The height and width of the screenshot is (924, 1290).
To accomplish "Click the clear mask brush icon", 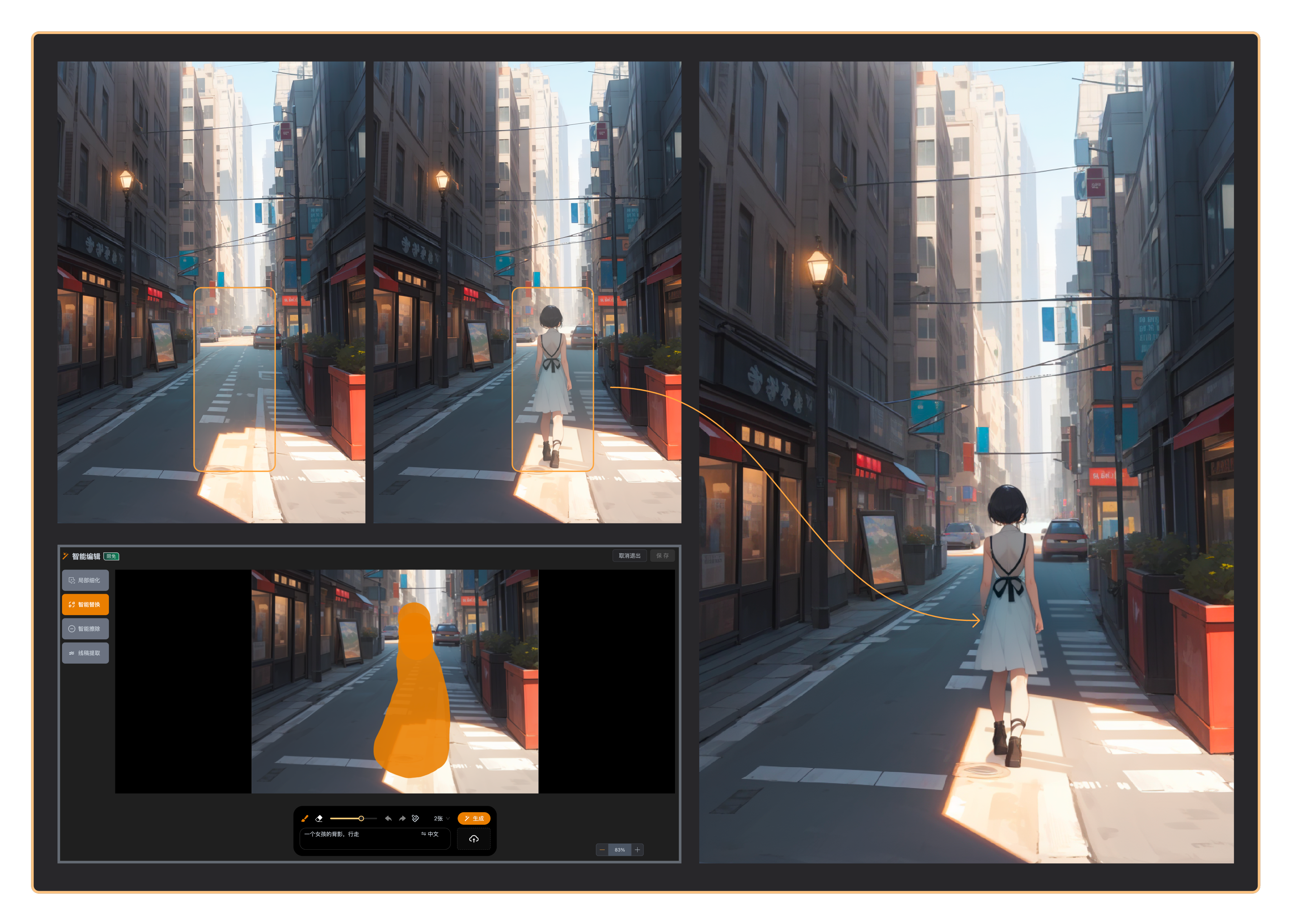I will pos(416,818).
